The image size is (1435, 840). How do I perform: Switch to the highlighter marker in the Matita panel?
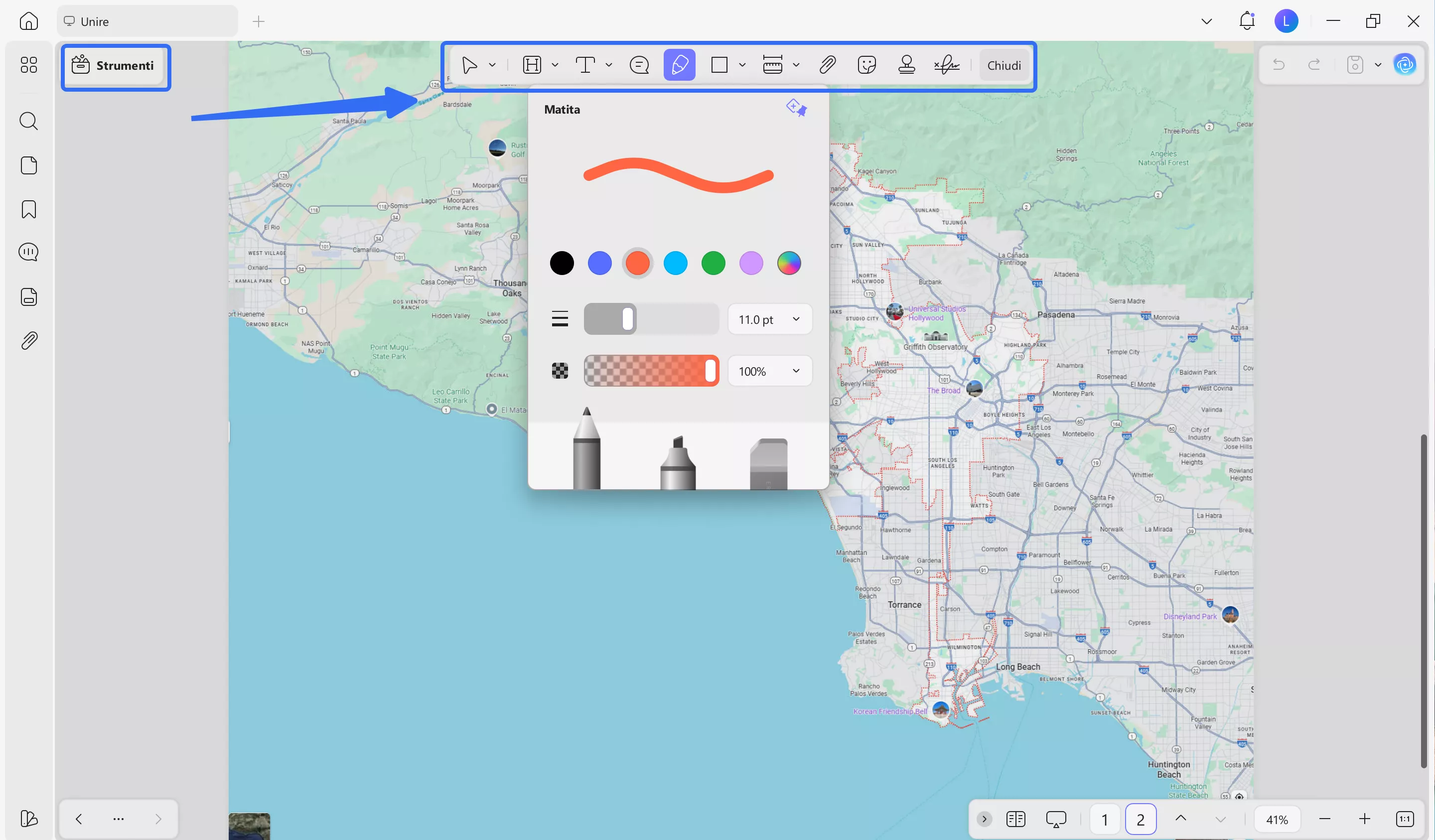[x=678, y=461]
